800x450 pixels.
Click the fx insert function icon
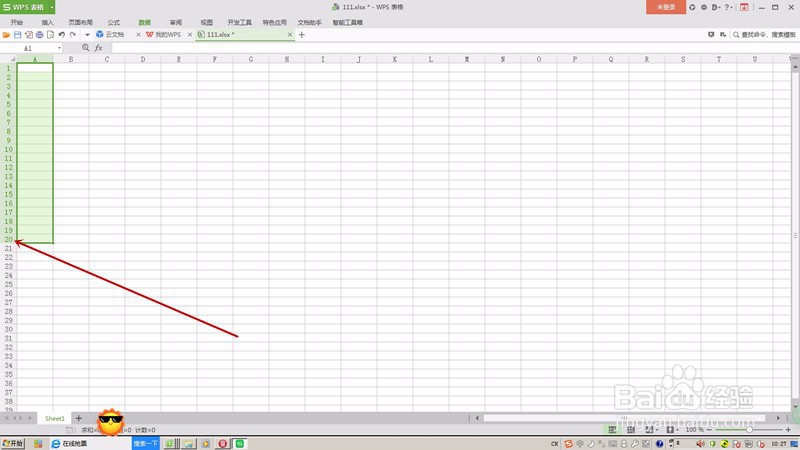click(x=98, y=47)
